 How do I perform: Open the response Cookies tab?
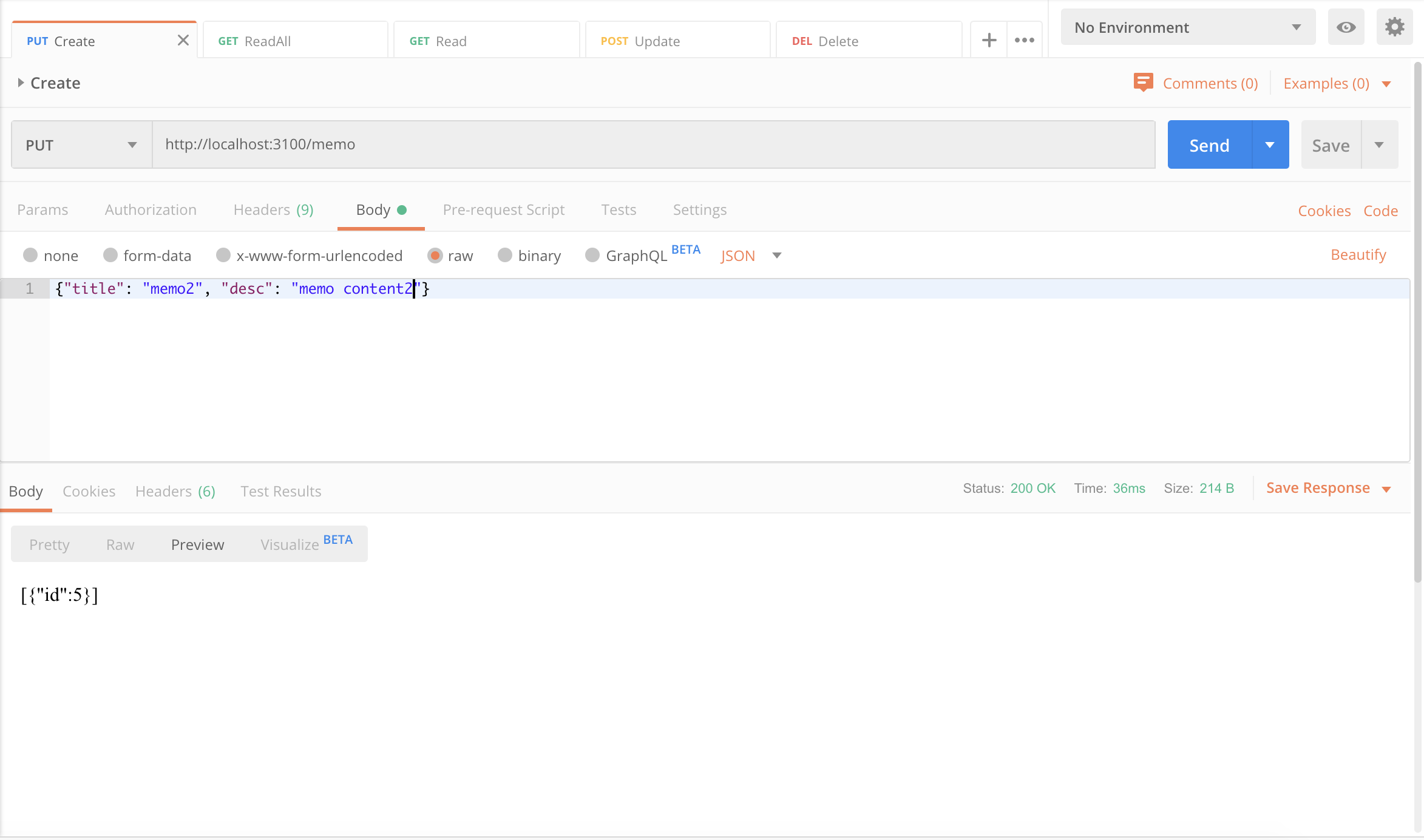(x=89, y=492)
